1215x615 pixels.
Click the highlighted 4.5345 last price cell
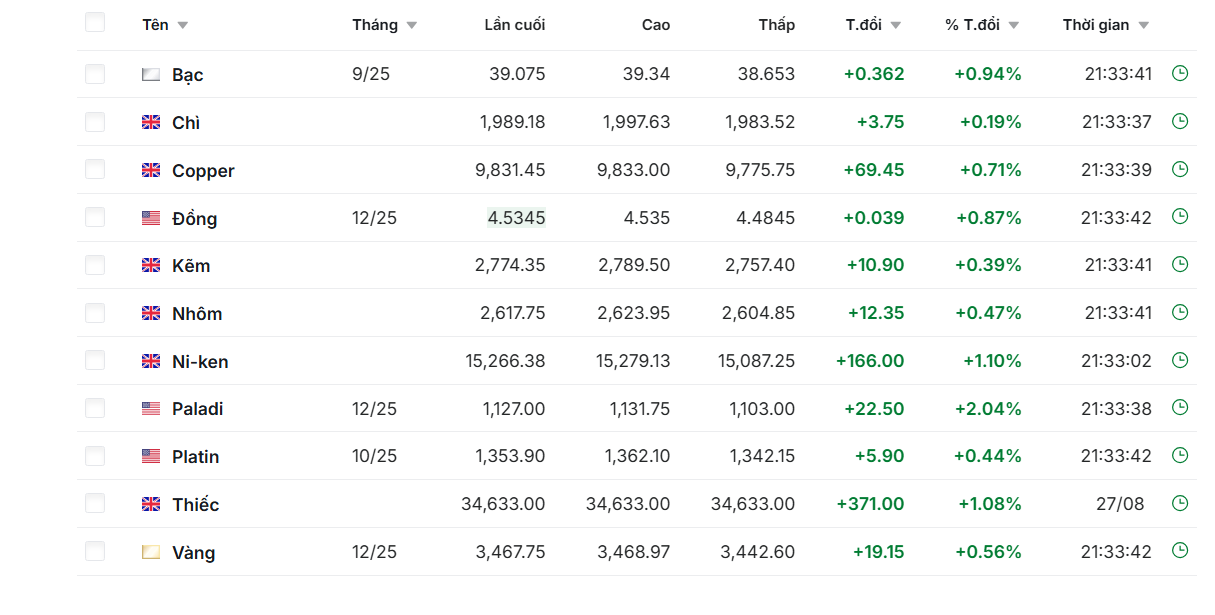point(516,218)
